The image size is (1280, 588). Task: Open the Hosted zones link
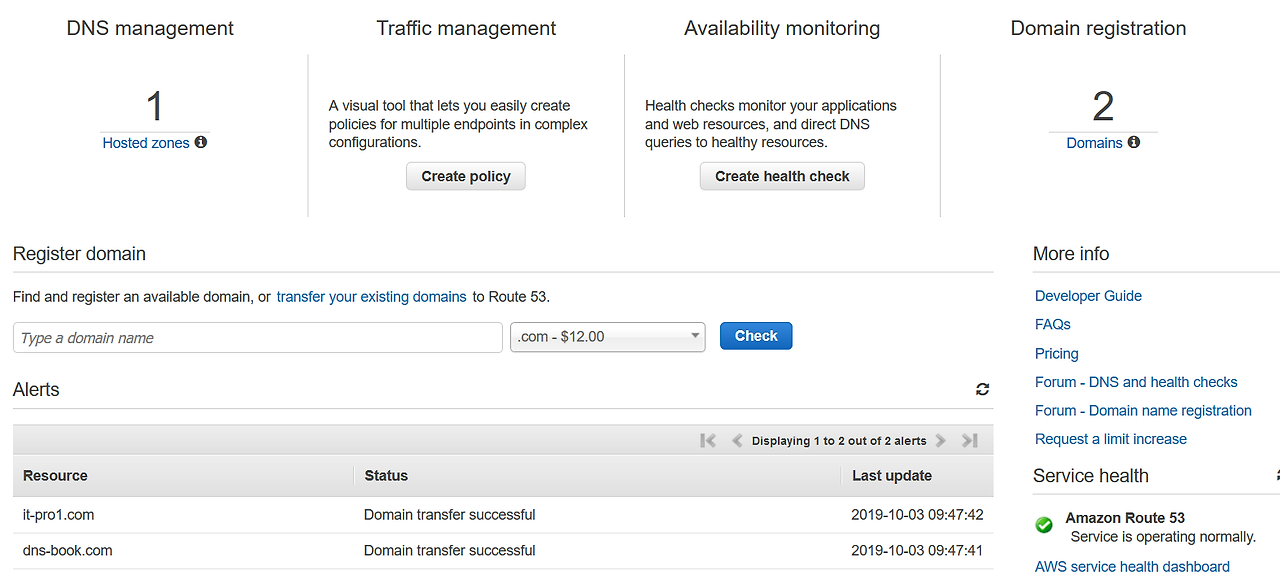(146, 143)
